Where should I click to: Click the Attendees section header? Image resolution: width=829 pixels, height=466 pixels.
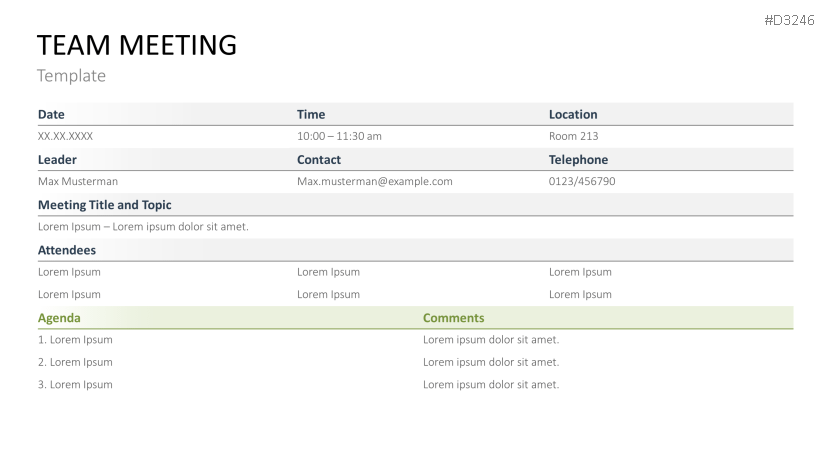click(67, 249)
